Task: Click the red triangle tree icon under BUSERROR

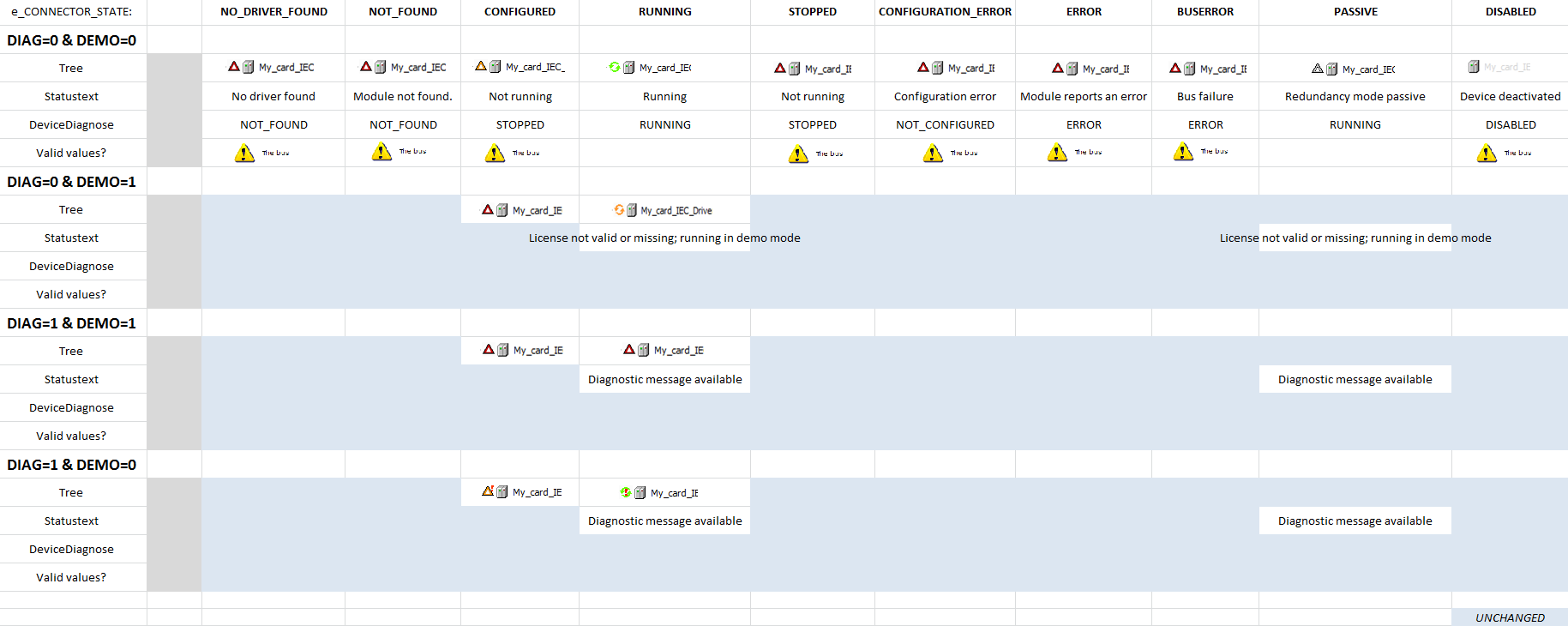Action: (x=1175, y=68)
